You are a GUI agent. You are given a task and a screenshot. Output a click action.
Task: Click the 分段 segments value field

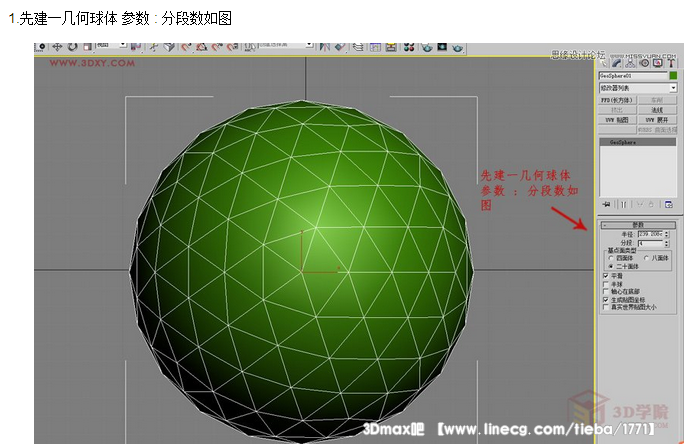[650, 243]
